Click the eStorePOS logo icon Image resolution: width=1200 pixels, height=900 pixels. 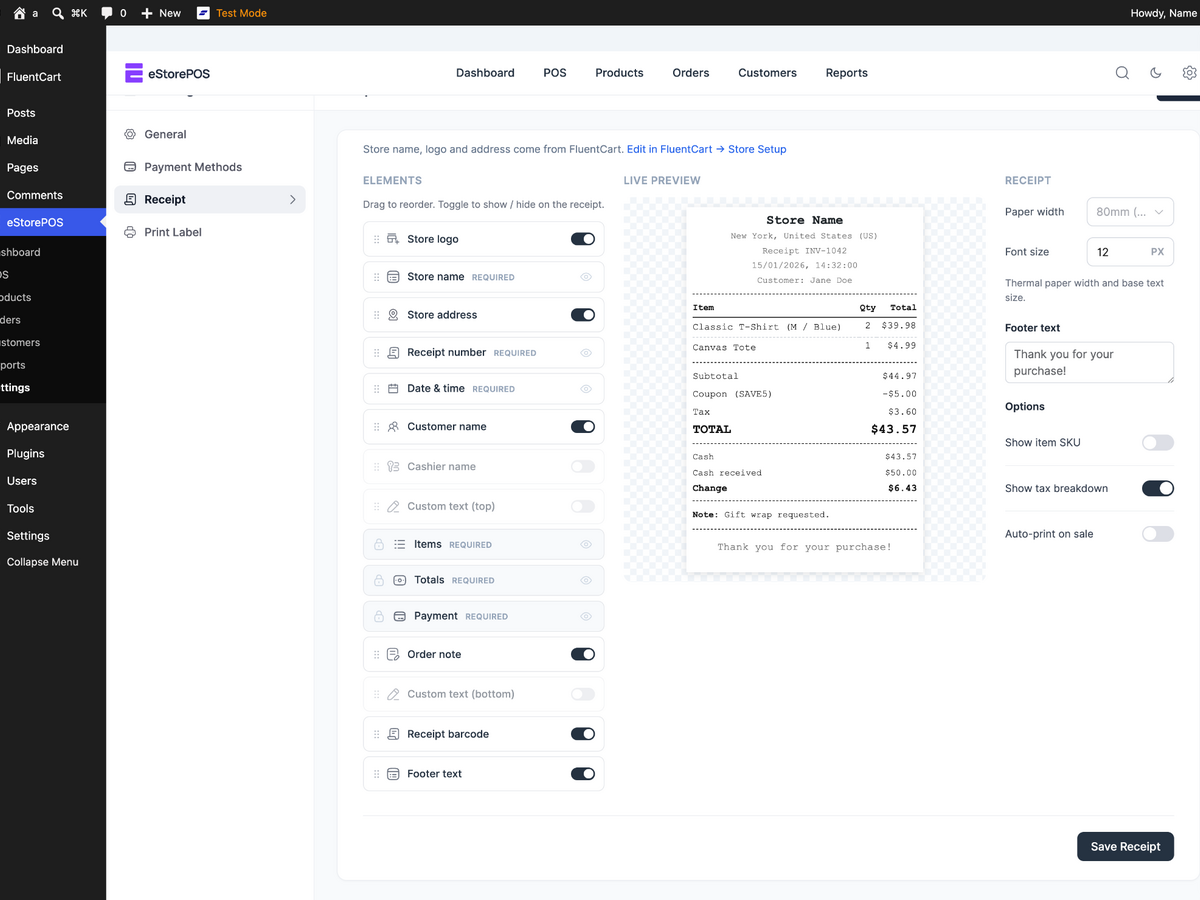click(x=134, y=73)
